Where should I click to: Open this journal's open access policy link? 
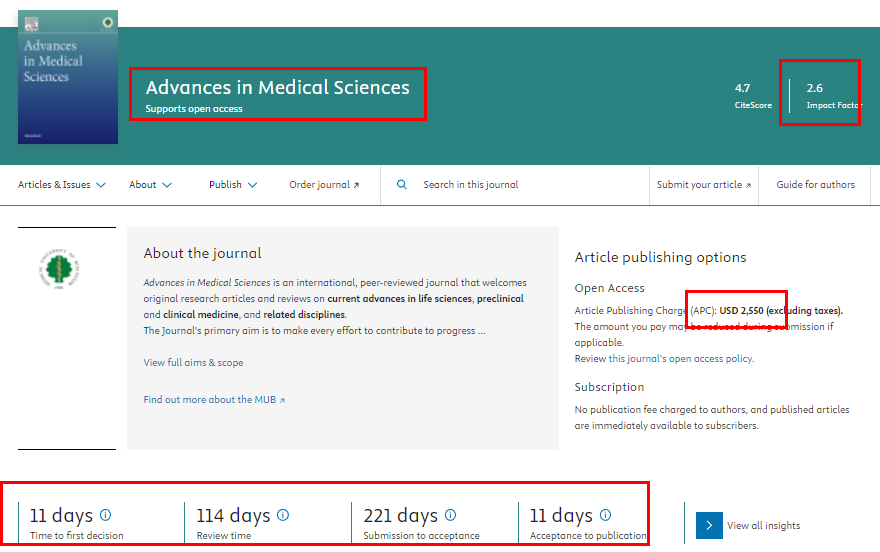pyautogui.click(x=680, y=359)
